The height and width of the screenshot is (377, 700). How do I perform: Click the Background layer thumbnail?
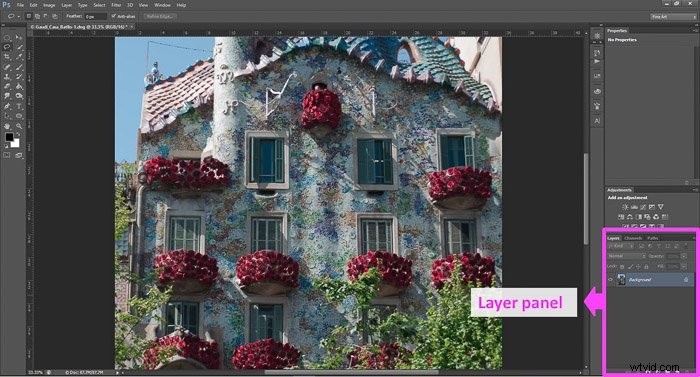(621, 280)
